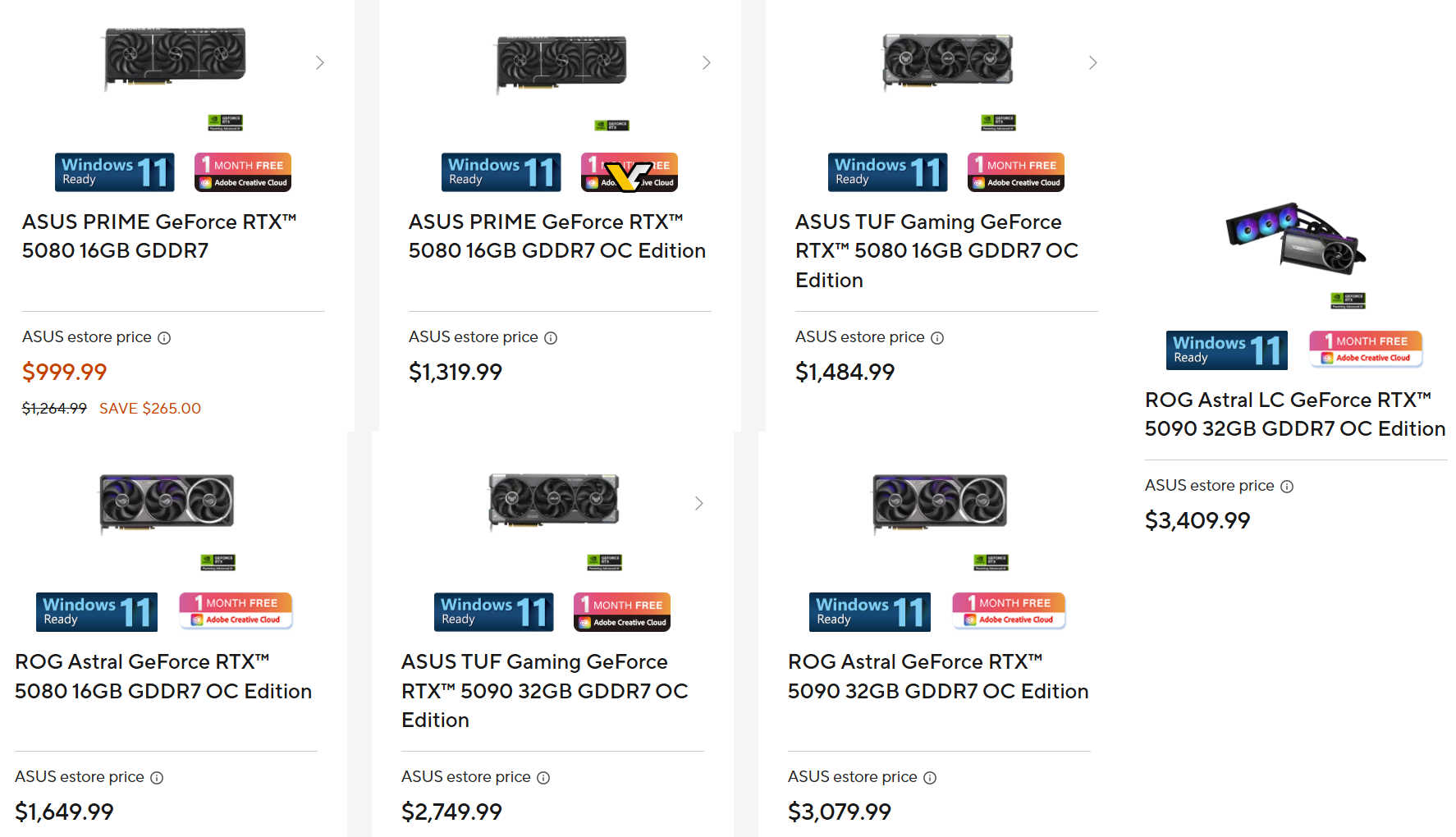Click Adobe Creative Cloud badge on ASUS TUF 5080

coord(1015,172)
